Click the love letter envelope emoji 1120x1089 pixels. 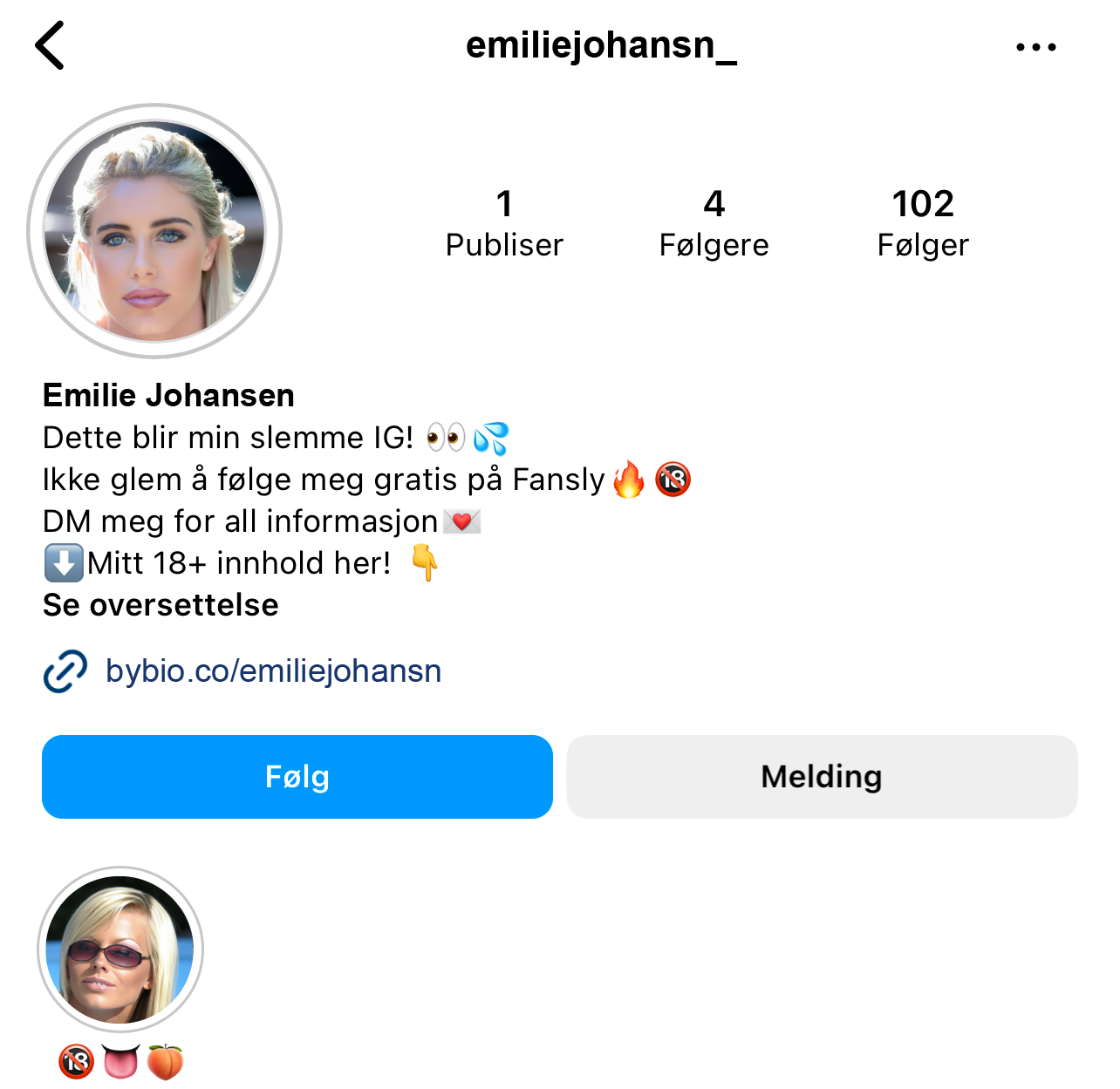pos(462,521)
